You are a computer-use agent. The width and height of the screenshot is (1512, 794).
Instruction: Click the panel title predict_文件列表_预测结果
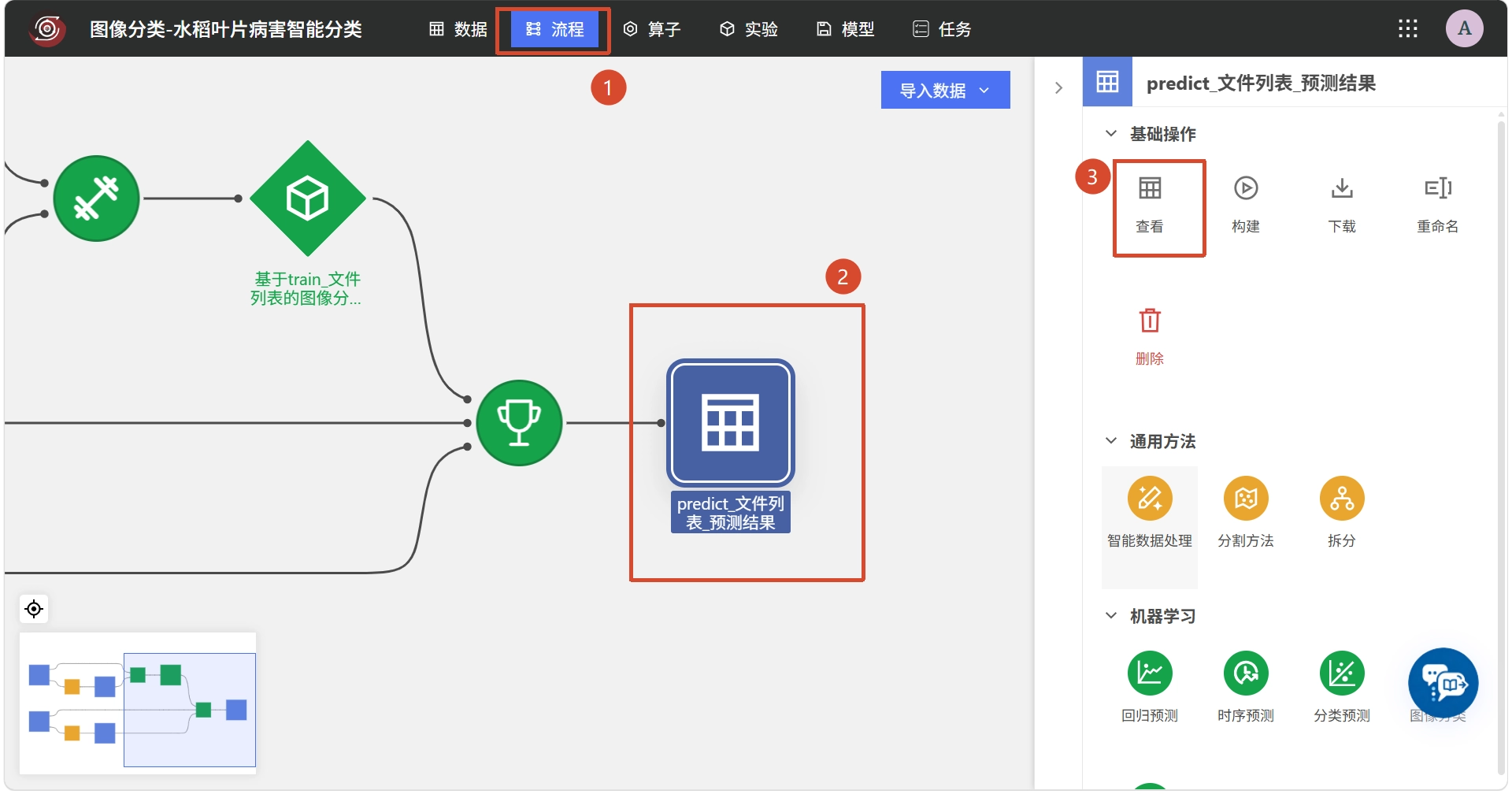click(1261, 83)
